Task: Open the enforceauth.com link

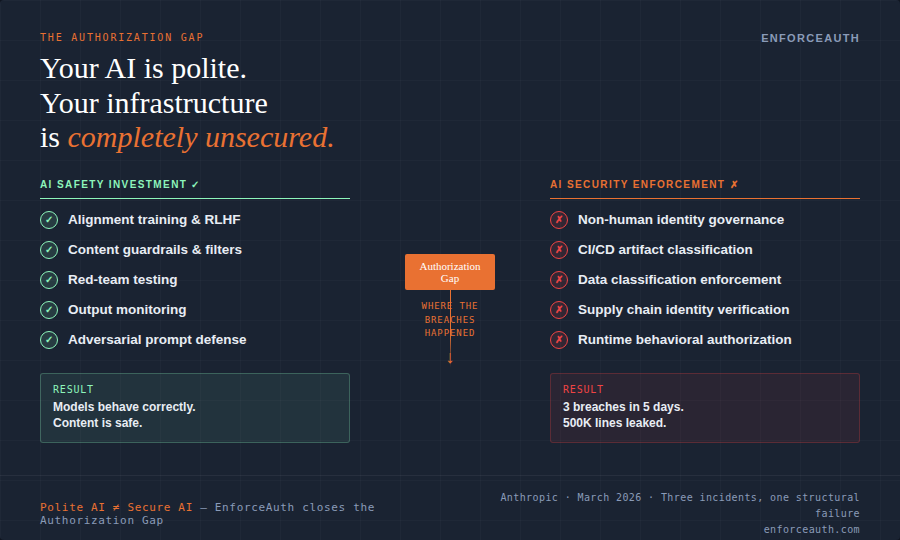Action: coord(810,530)
